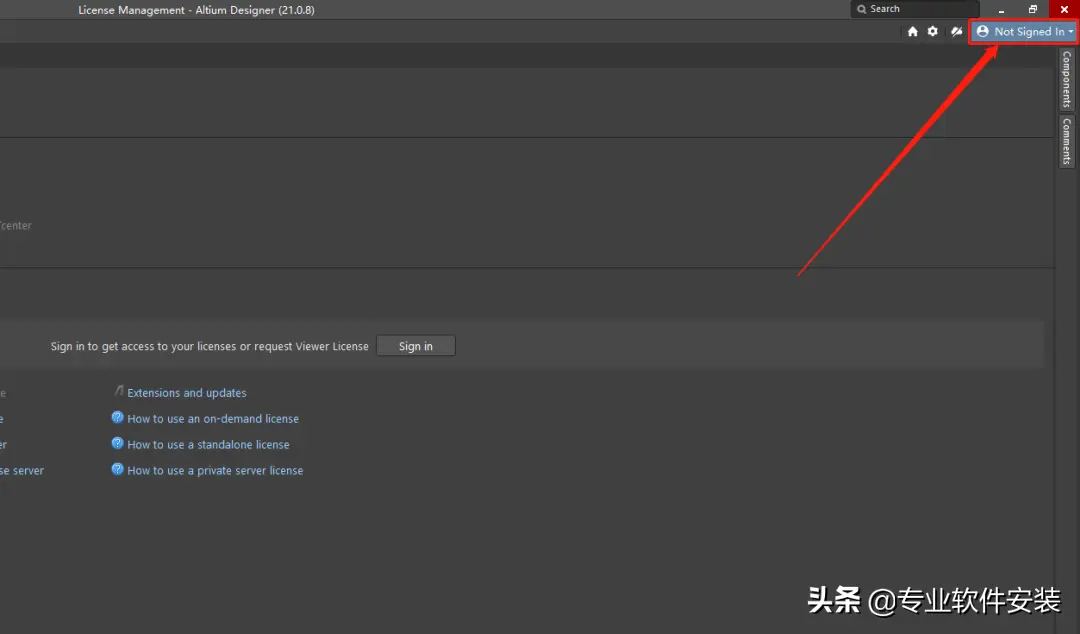Click the help icon beside on-demand license
This screenshot has height=634, width=1080.
118,418
